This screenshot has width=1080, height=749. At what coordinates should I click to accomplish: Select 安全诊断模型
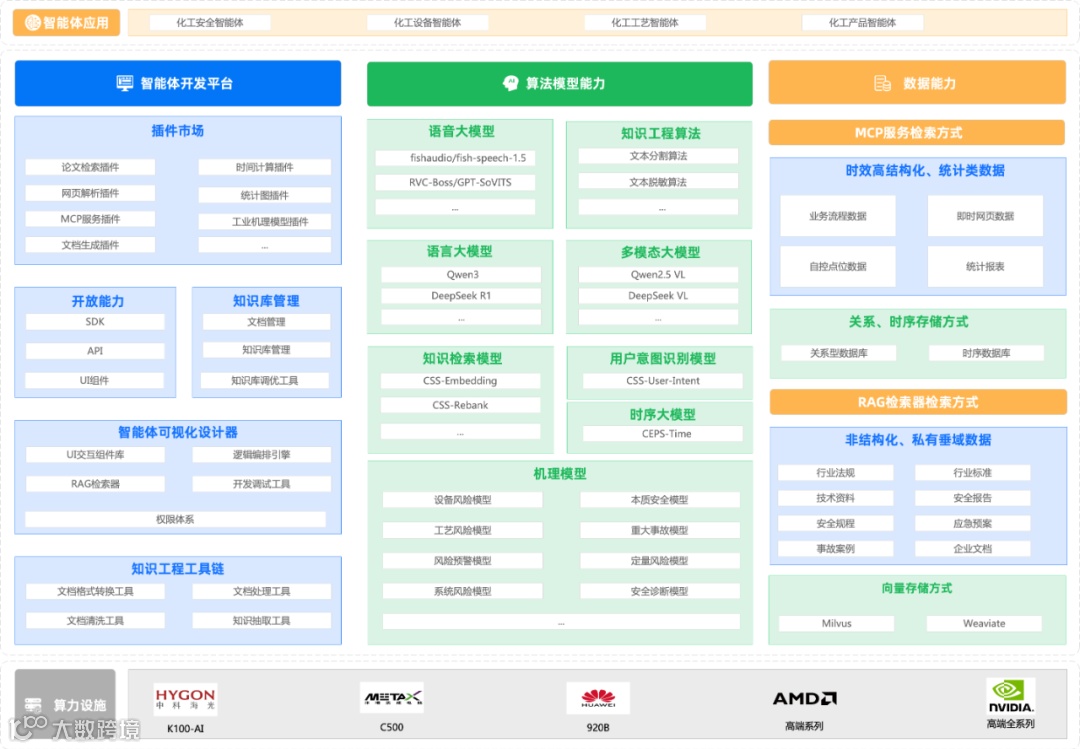[x=660, y=591]
